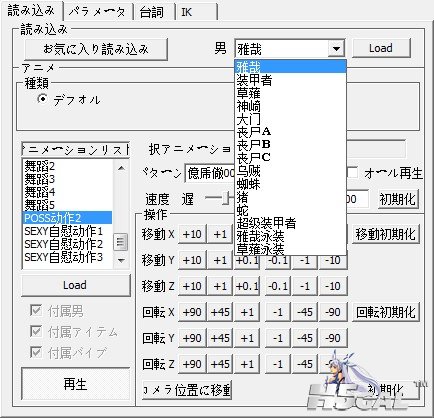Click -1 in the 回転Z row
The image size is (434, 418).
pos(278,364)
